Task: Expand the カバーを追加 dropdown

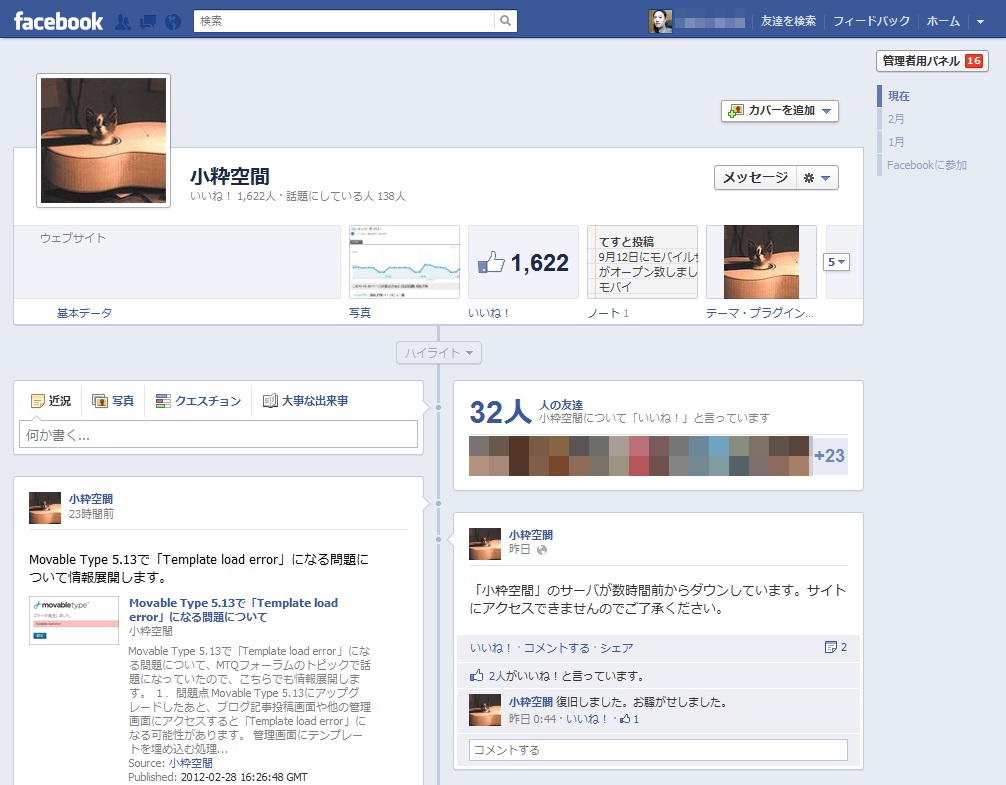Action: (780, 111)
